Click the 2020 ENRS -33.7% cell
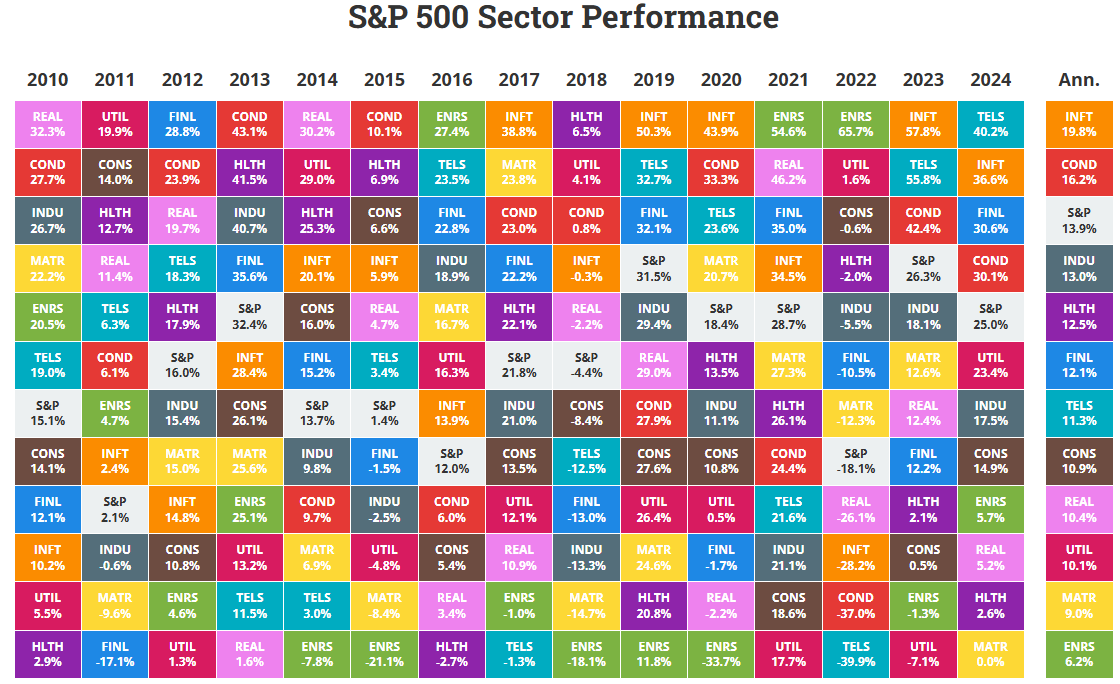Image resolution: width=1120 pixels, height=684 pixels. click(721, 654)
